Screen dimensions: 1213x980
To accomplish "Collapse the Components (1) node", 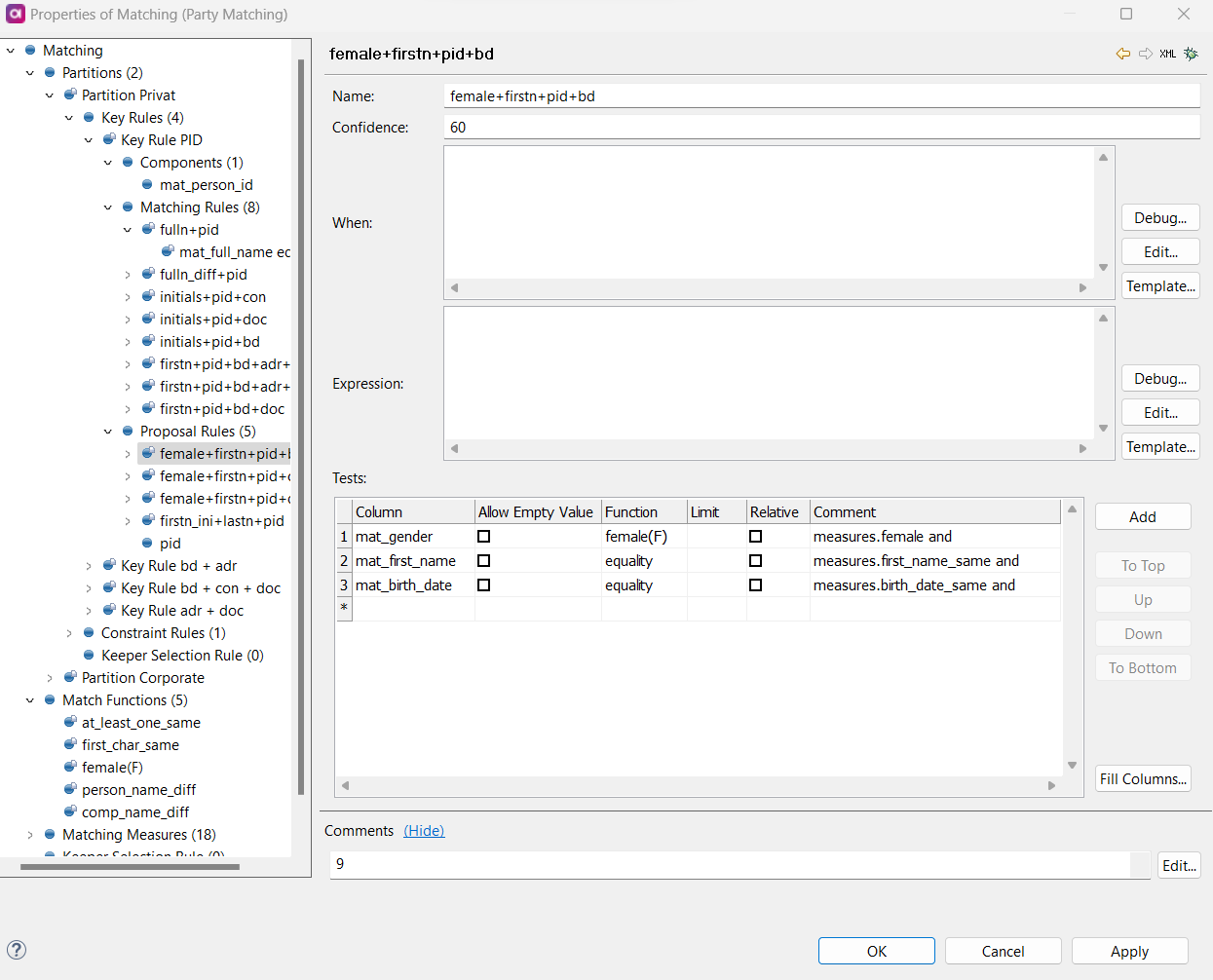I will 108,162.
